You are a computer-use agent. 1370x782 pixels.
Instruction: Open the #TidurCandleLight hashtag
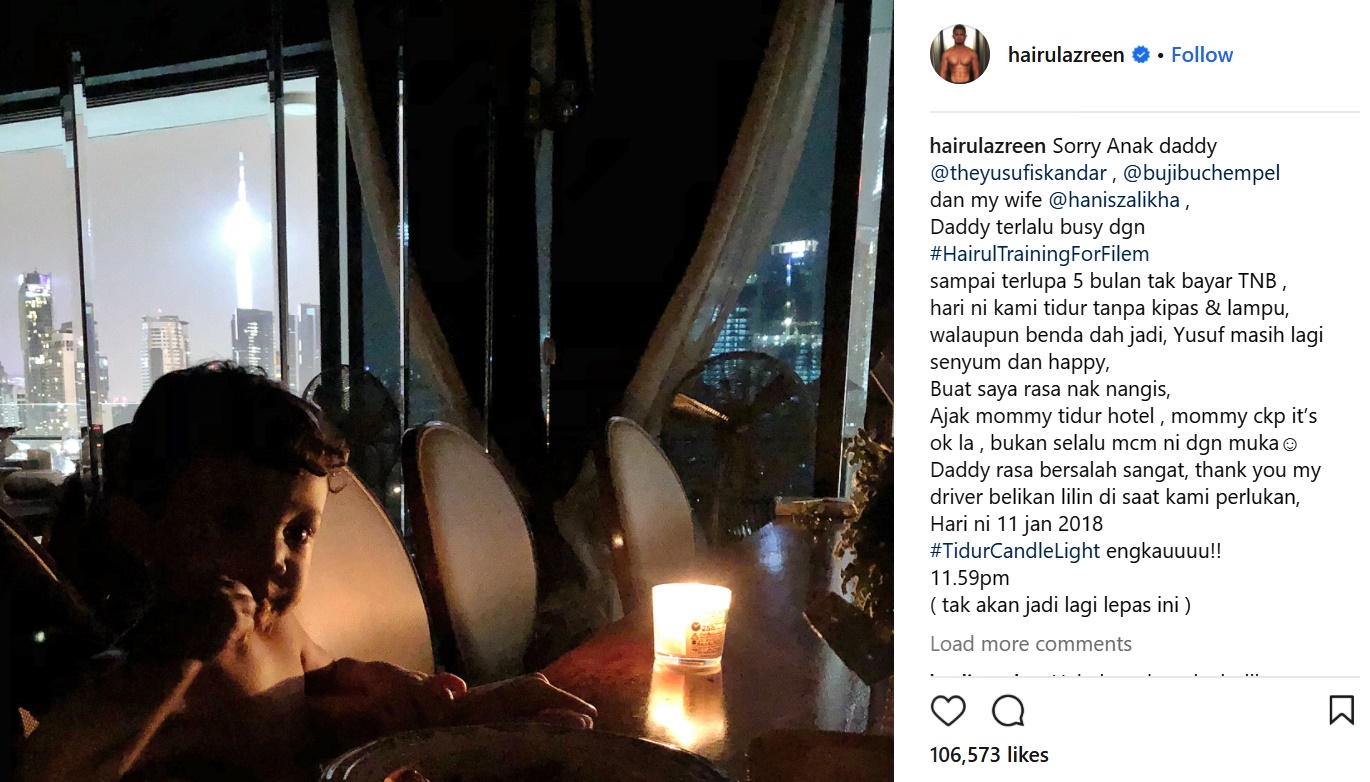point(1015,551)
